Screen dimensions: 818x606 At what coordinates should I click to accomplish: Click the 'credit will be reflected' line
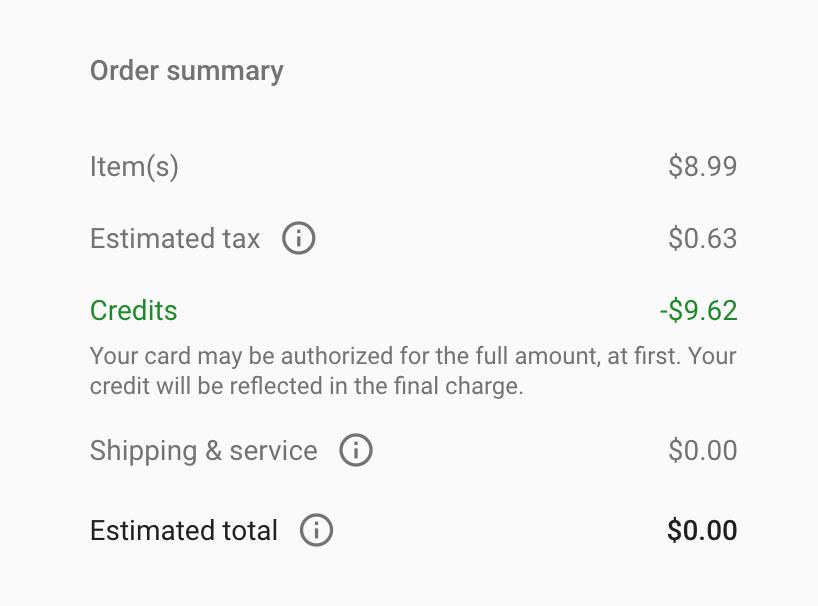306,386
